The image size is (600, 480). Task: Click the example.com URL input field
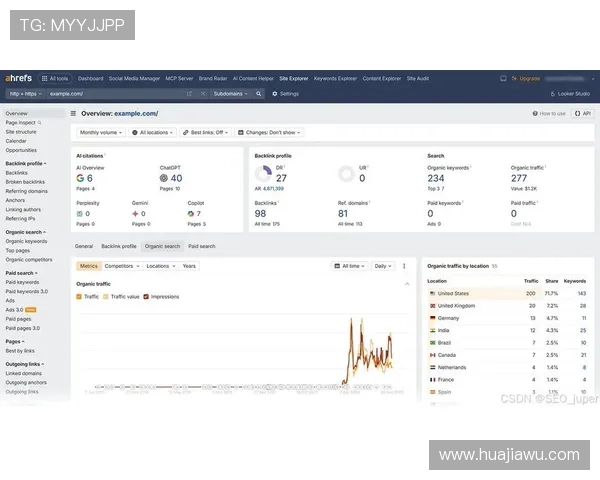[110, 93]
